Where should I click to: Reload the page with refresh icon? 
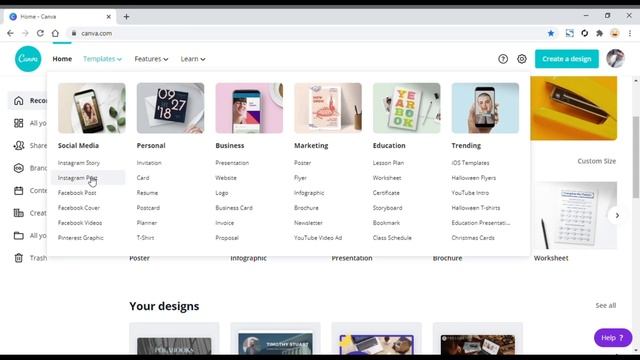coord(40,33)
